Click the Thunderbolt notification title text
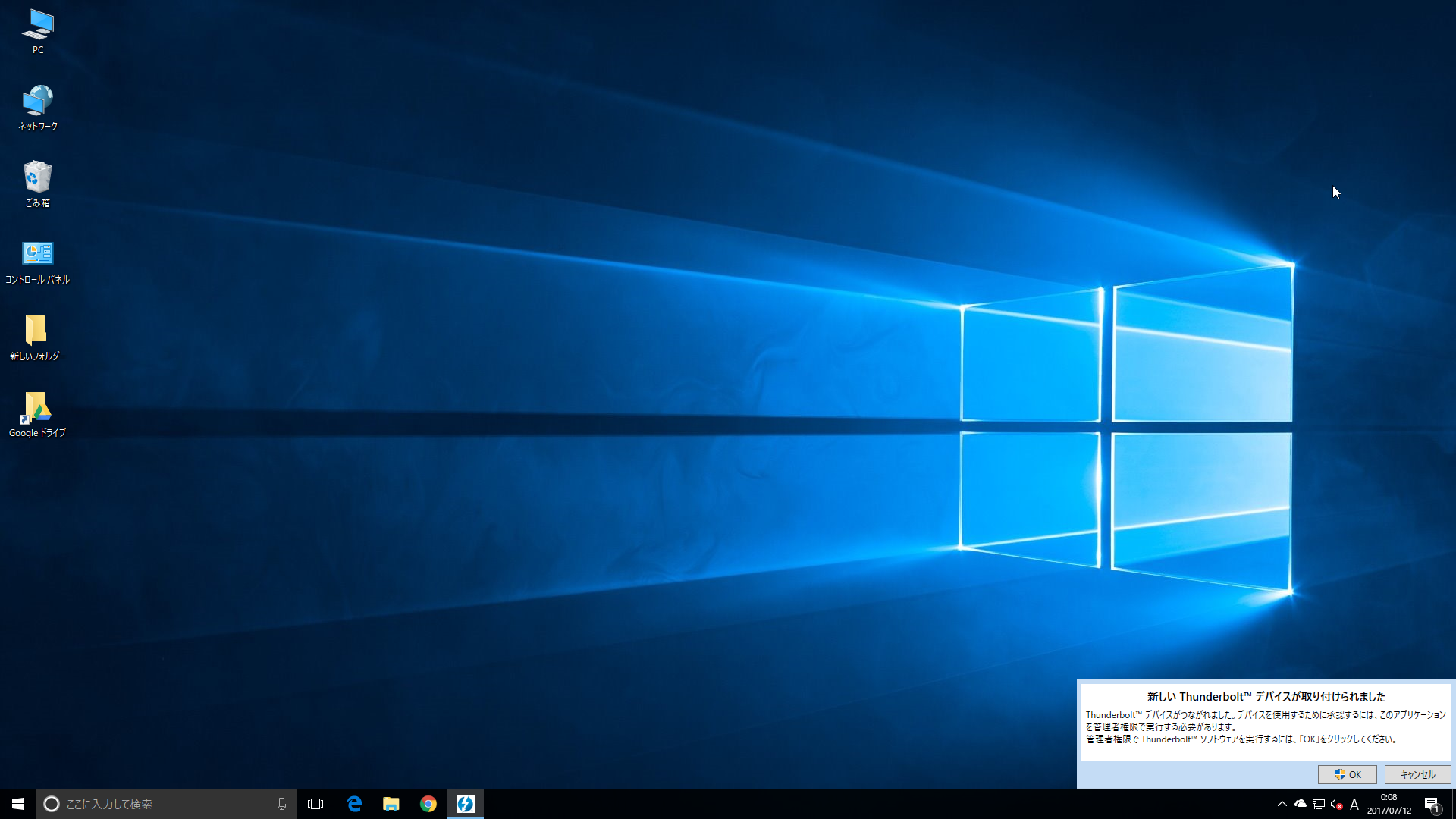The width and height of the screenshot is (1456, 819). click(x=1266, y=696)
